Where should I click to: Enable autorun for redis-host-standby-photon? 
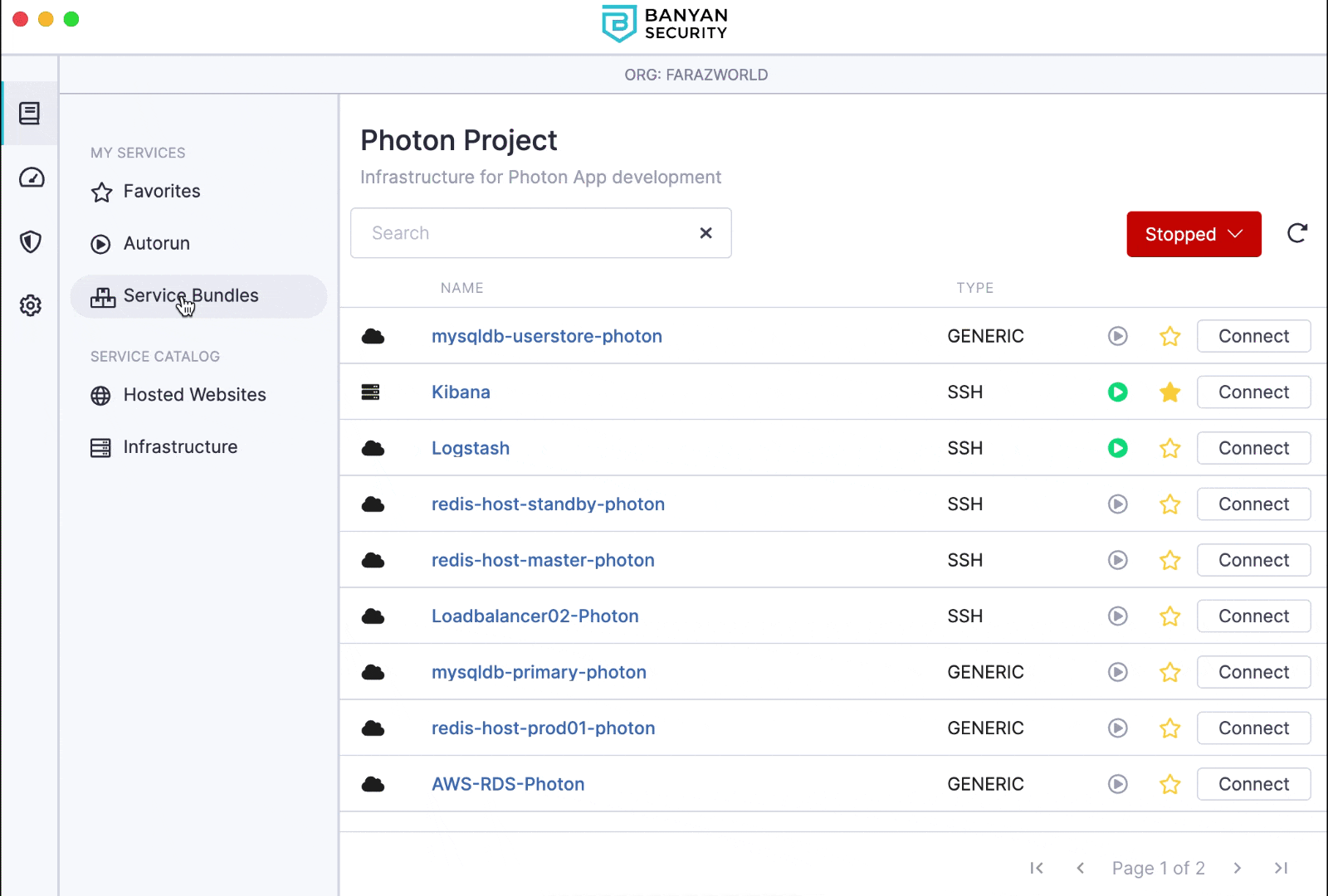click(x=1118, y=504)
